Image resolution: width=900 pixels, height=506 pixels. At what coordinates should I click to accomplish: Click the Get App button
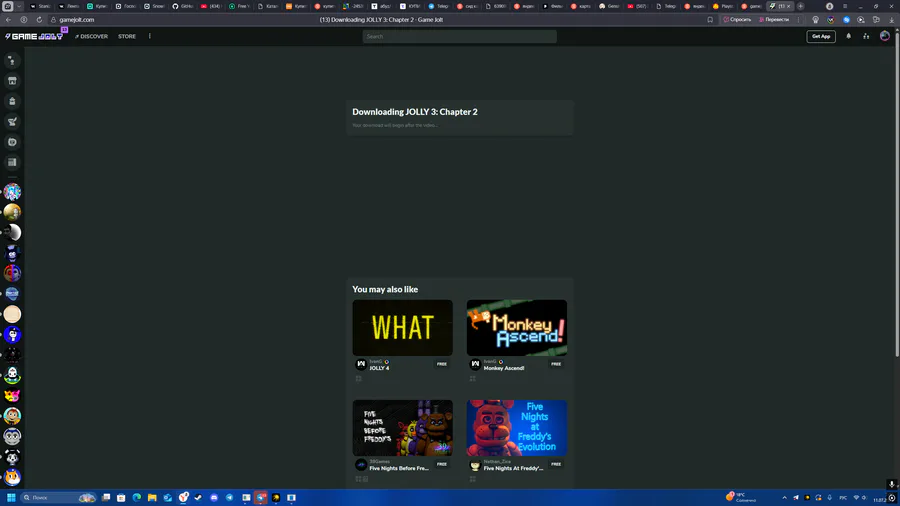click(x=821, y=36)
